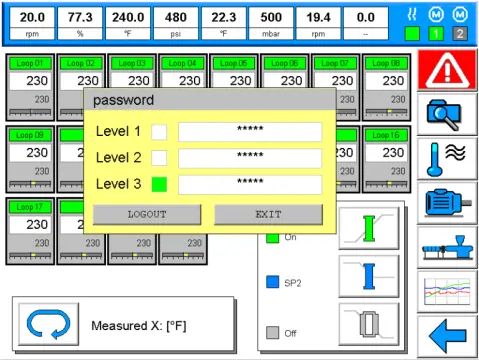
Task: Click the motor M1 circle icon
Action: click(x=436, y=14)
